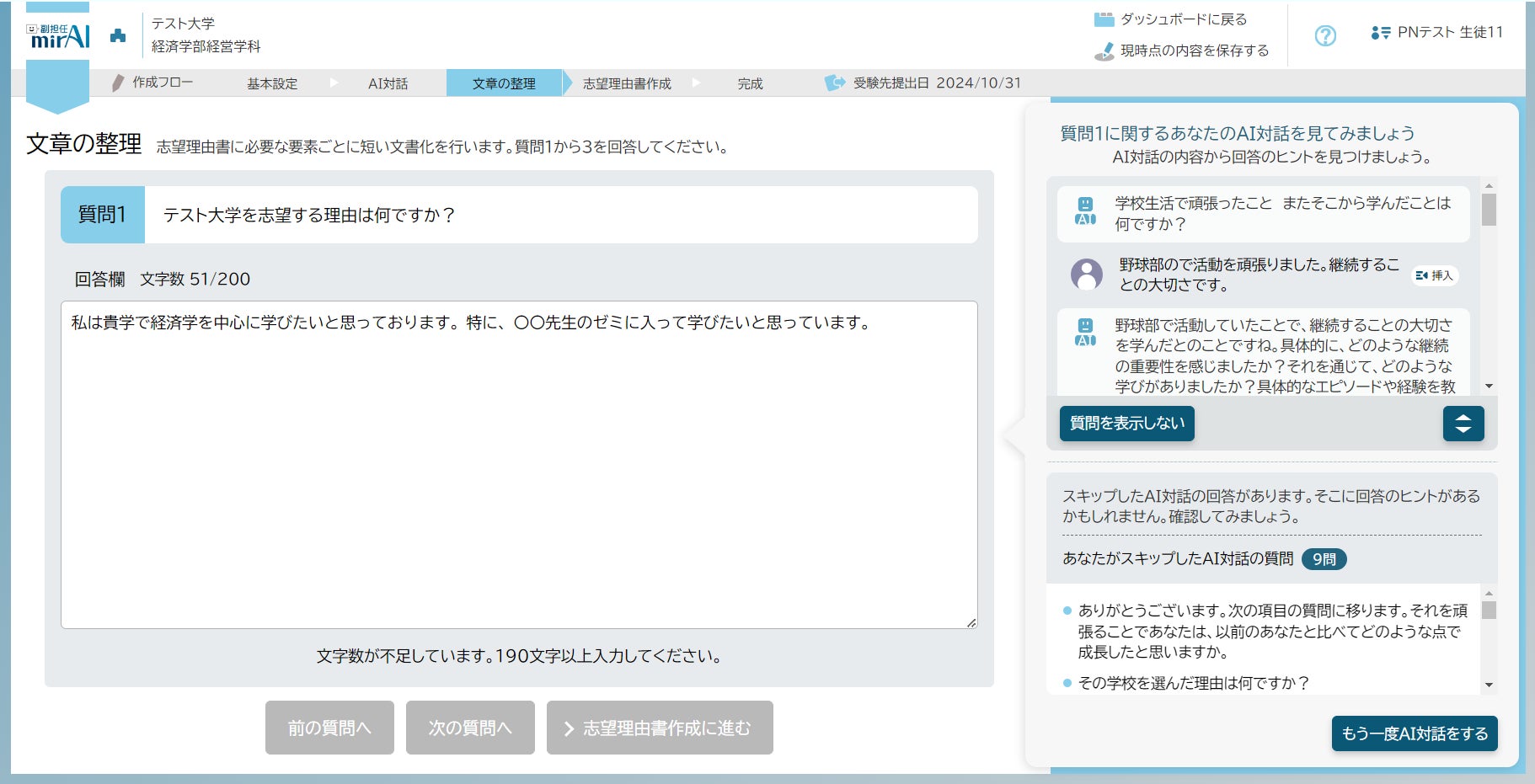This screenshot has height=784, width=1535.
Task: Click the dashboard folder icon
Action: click(x=1104, y=19)
